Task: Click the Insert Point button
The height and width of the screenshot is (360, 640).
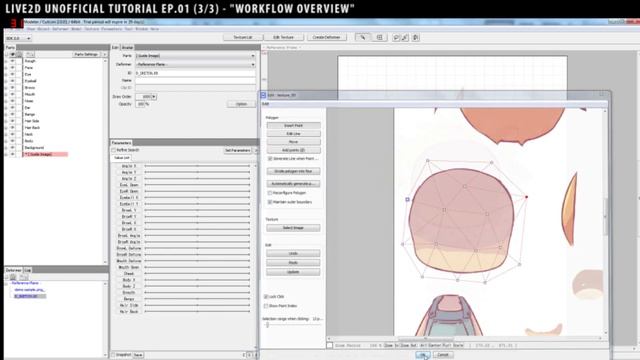Action: point(293,126)
